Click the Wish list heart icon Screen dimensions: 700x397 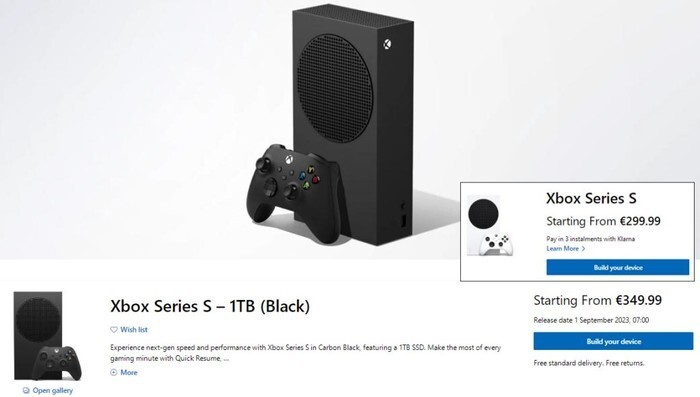pyautogui.click(x=114, y=330)
